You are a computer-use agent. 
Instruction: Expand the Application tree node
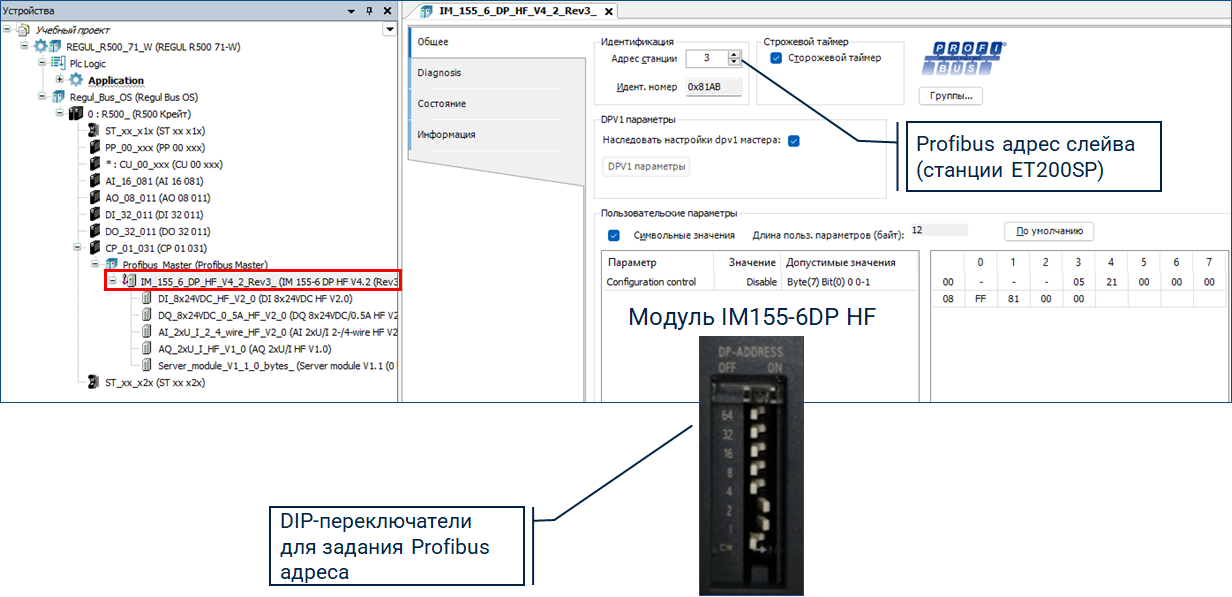pyautogui.click(x=60, y=80)
